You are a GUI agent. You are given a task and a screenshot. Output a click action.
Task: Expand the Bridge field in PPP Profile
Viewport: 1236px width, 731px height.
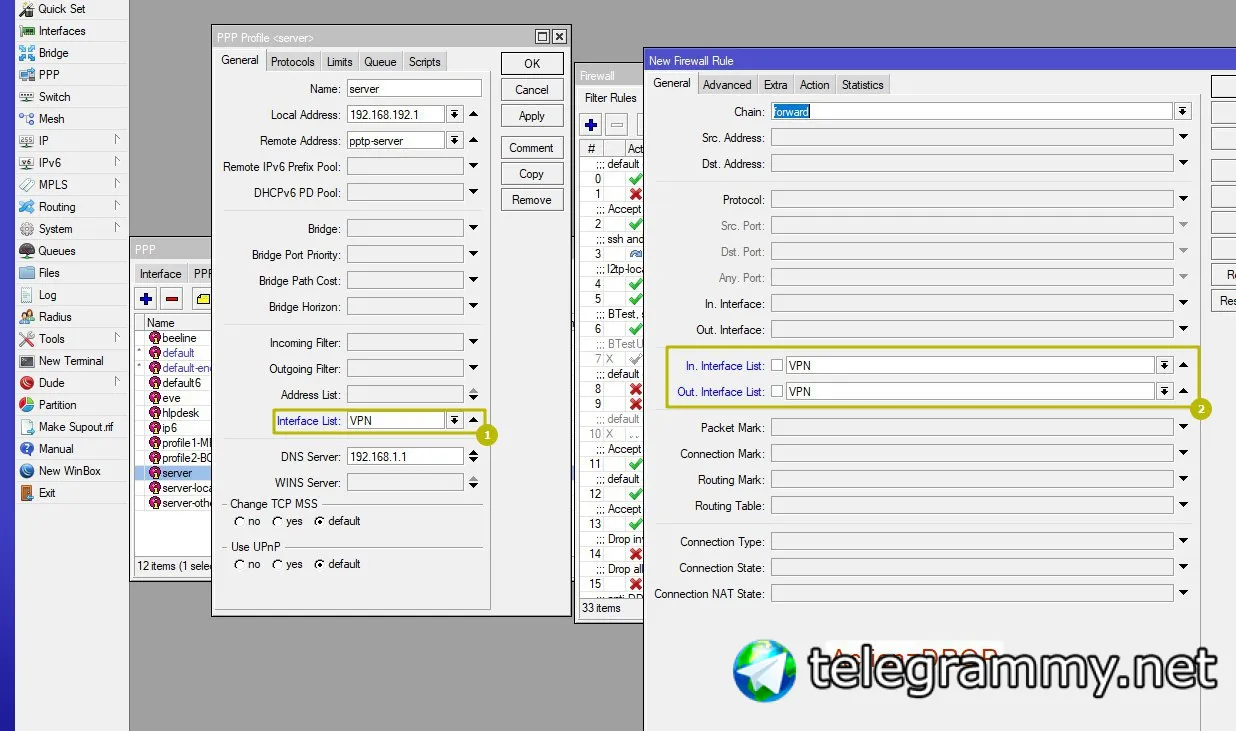click(474, 229)
